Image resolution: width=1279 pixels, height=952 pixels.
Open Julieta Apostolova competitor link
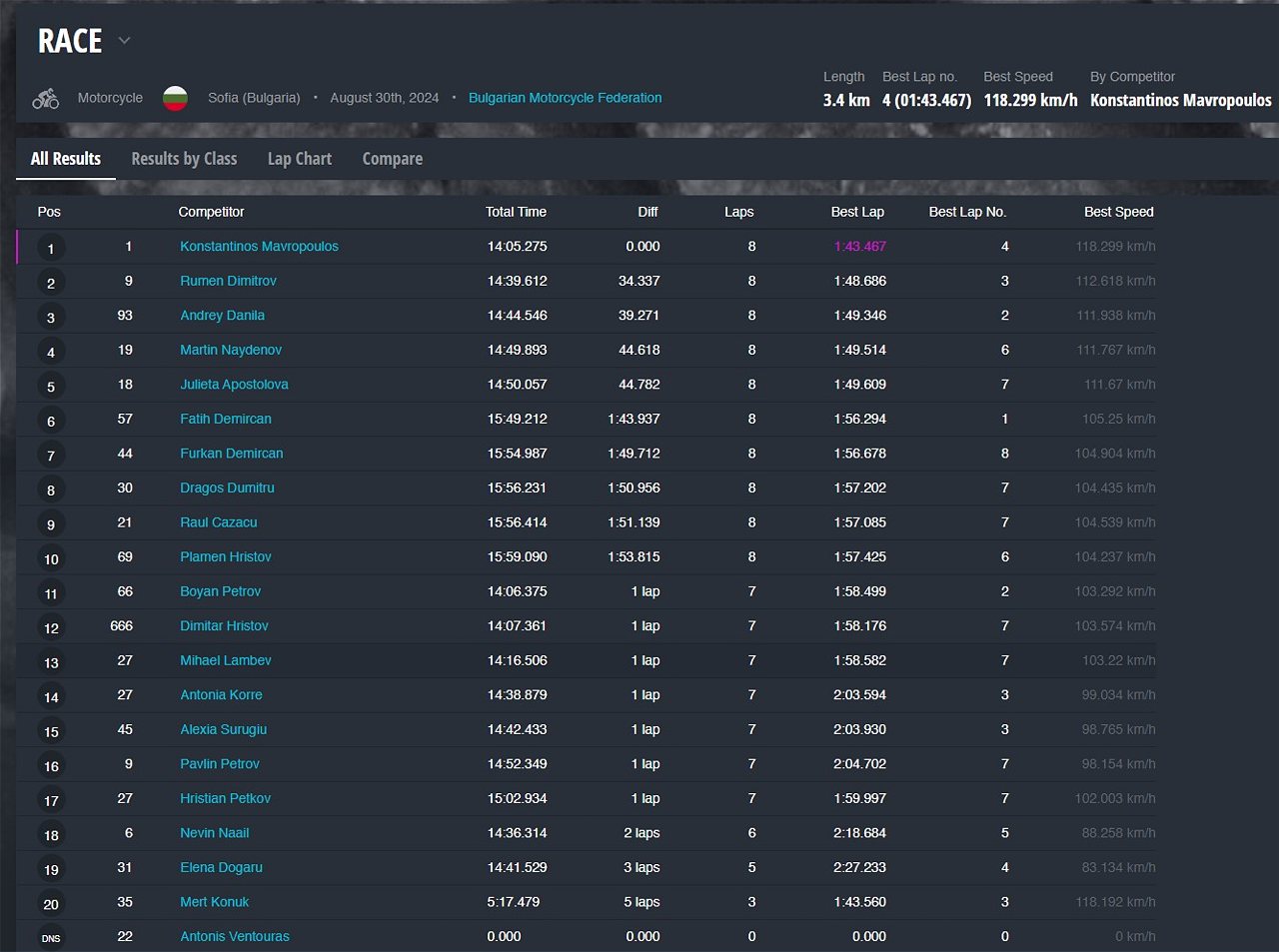click(x=234, y=384)
